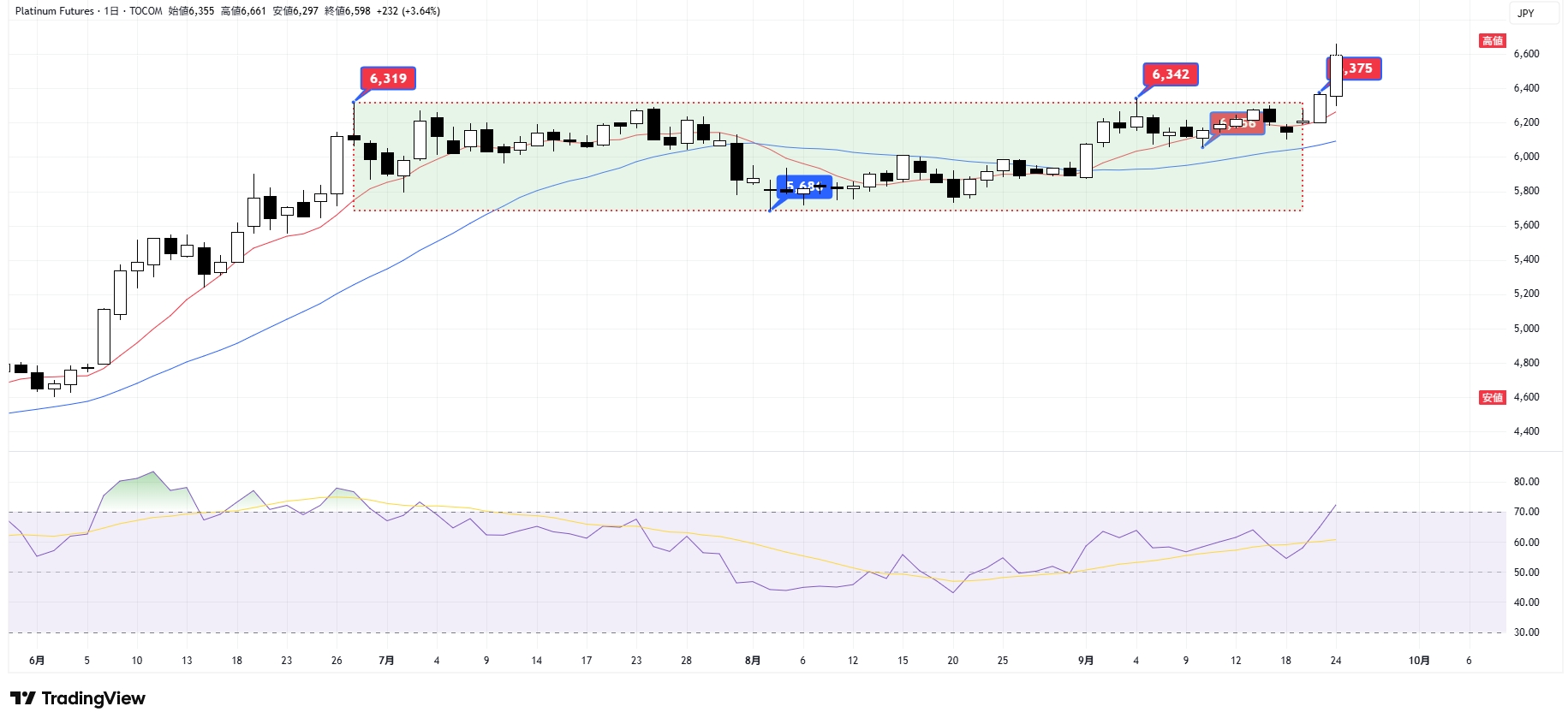
Task: Click the red callout beside the latest candle
Action: click(1357, 68)
